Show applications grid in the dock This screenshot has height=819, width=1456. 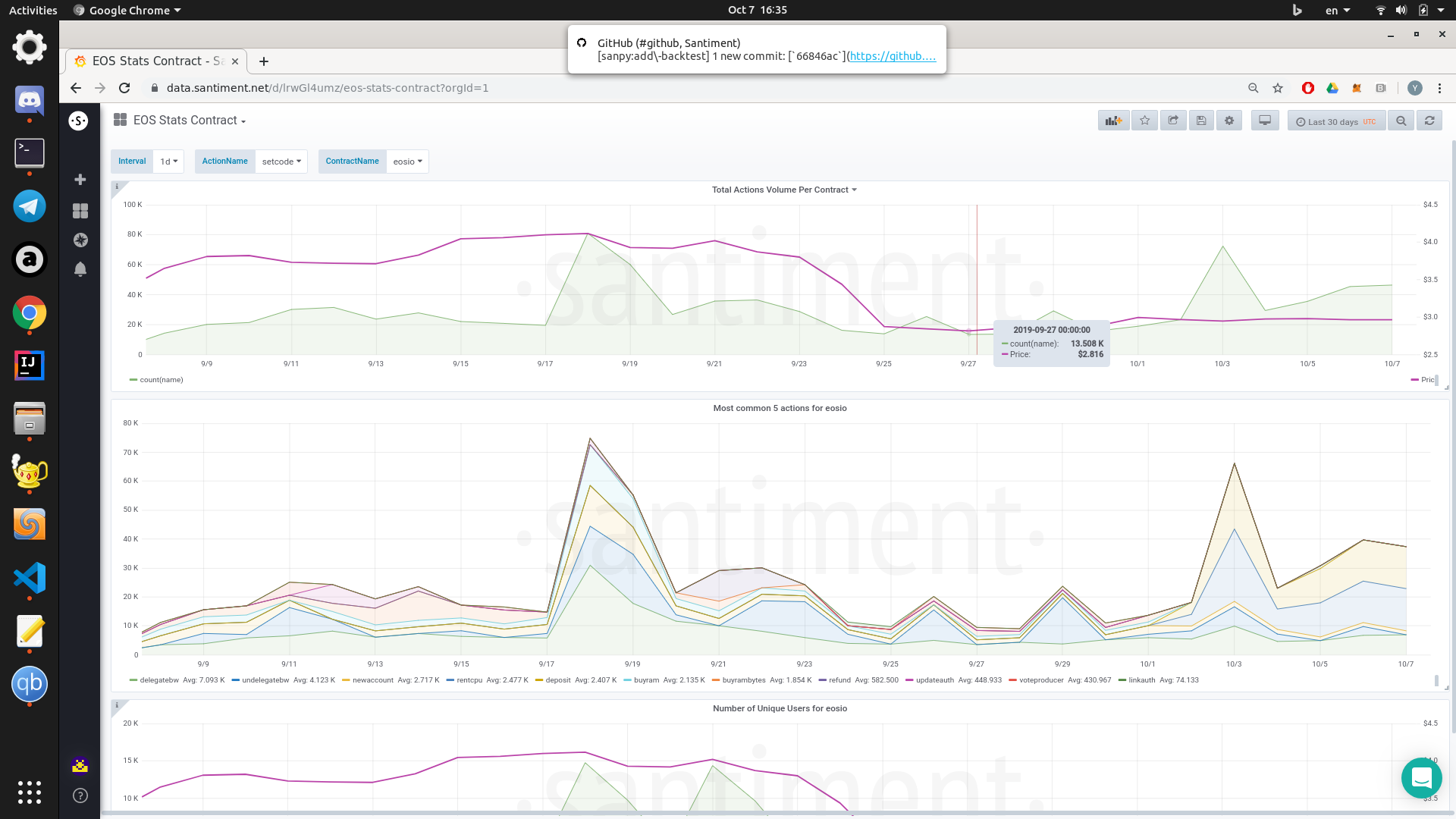30,792
